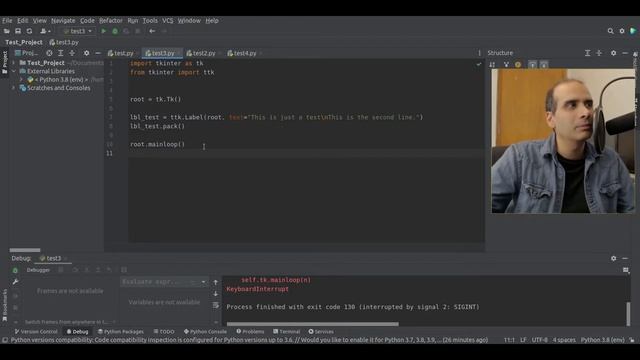Toggle autoscroll to source in Structure
The image size is (640, 360).
point(532,64)
